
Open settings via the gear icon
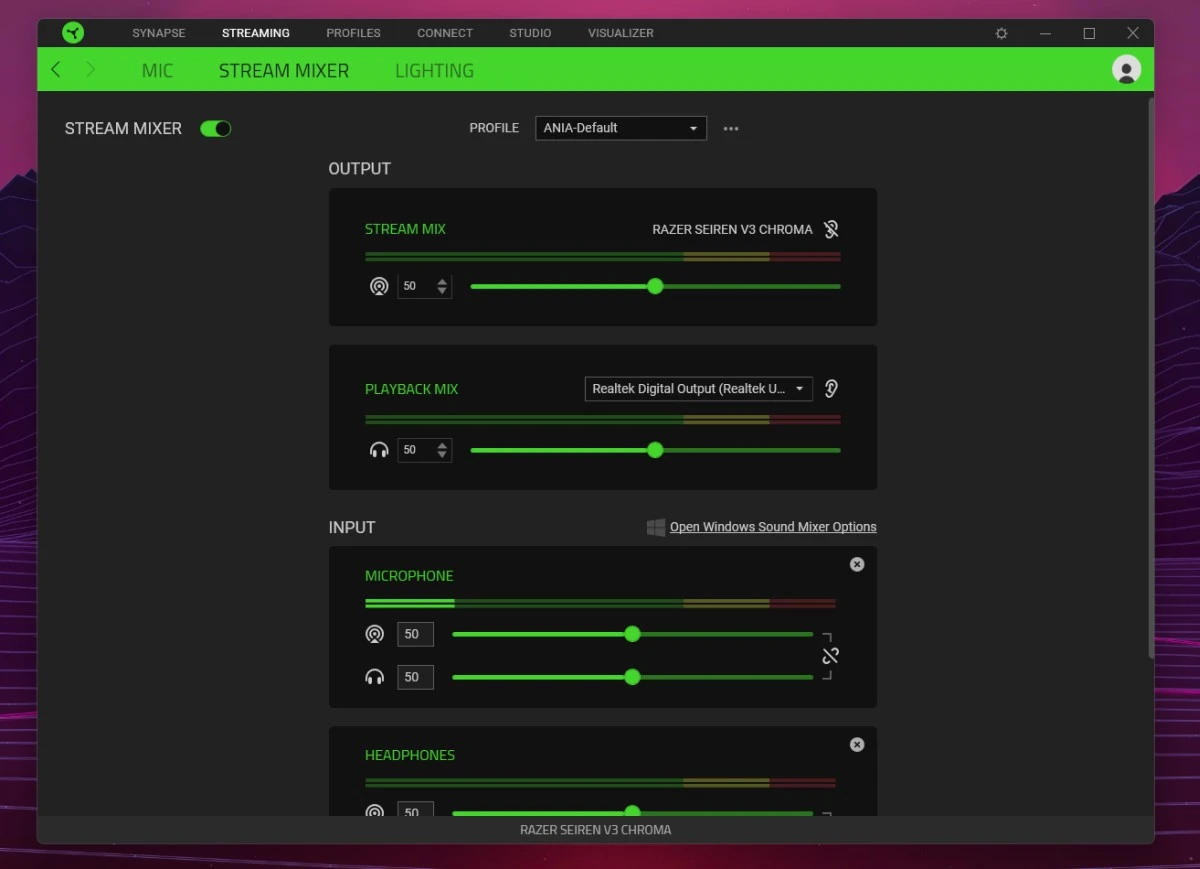(x=1001, y=33)
